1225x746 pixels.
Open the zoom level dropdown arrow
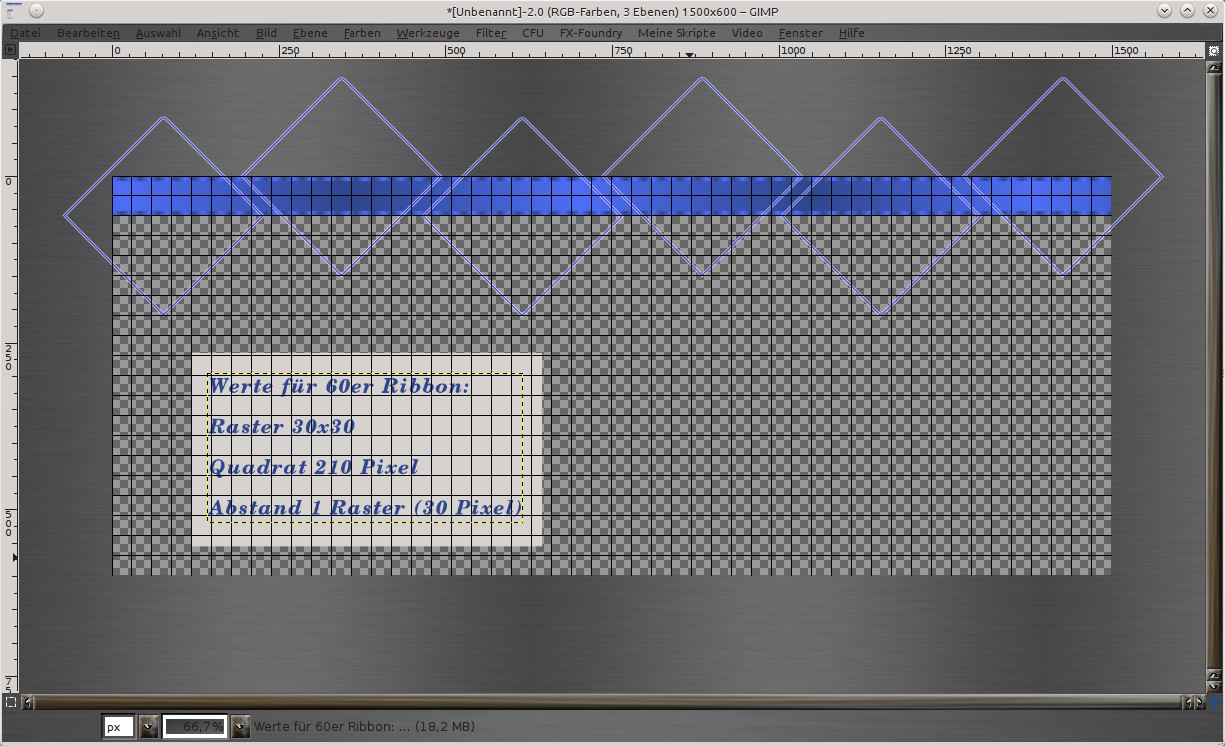pos(240,727)
